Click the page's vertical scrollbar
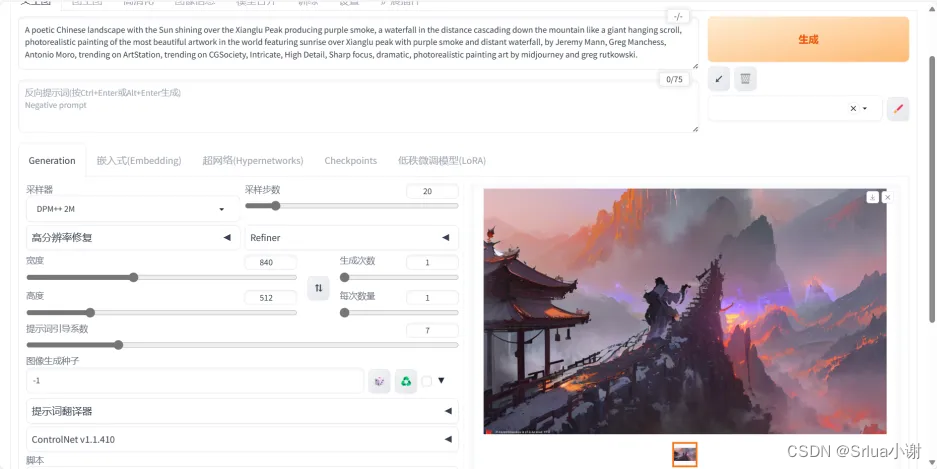Viewport: 937px width, 469px height. pos(932,190)
